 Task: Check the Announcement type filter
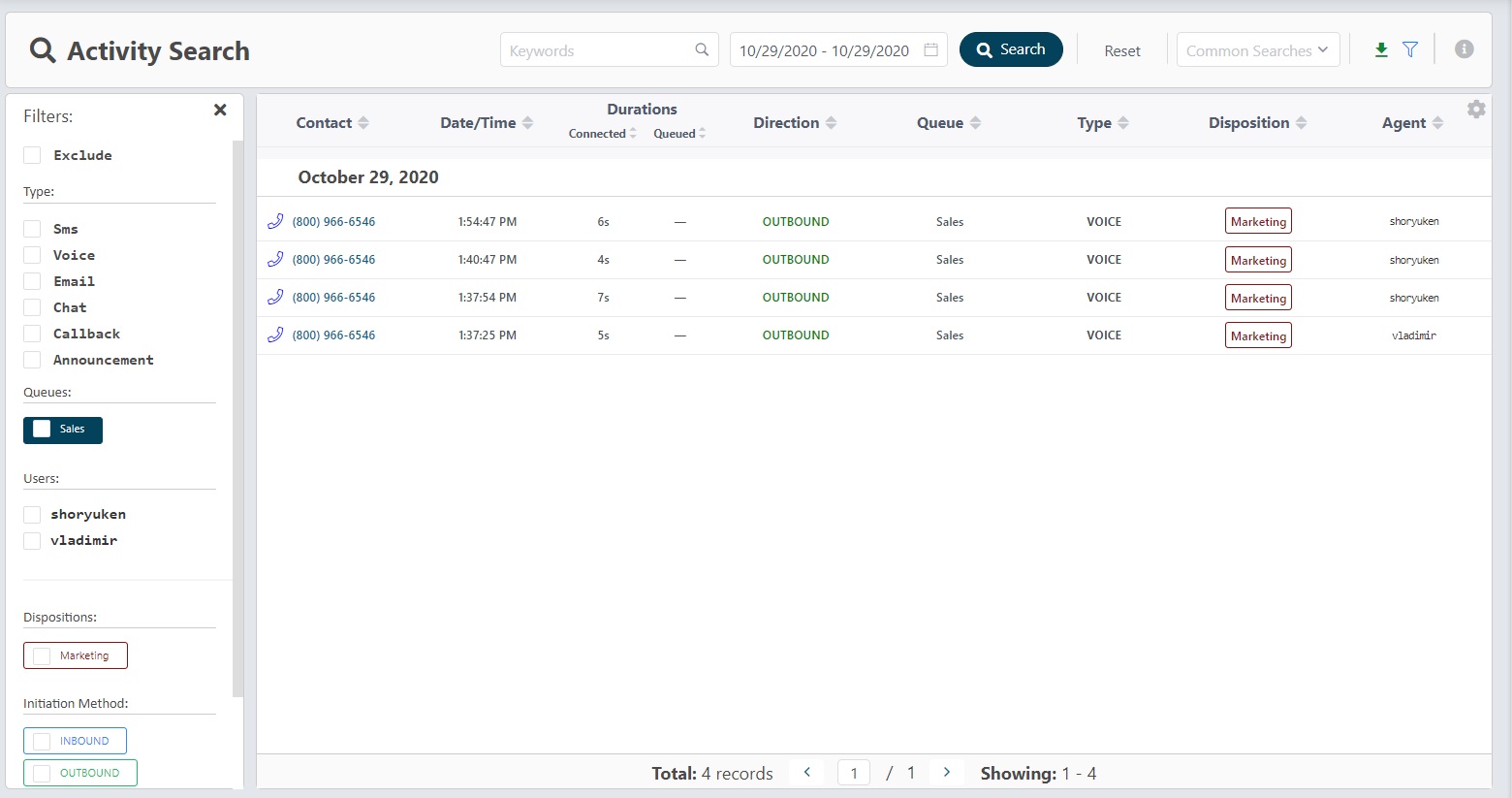click(x=32, y=360)
